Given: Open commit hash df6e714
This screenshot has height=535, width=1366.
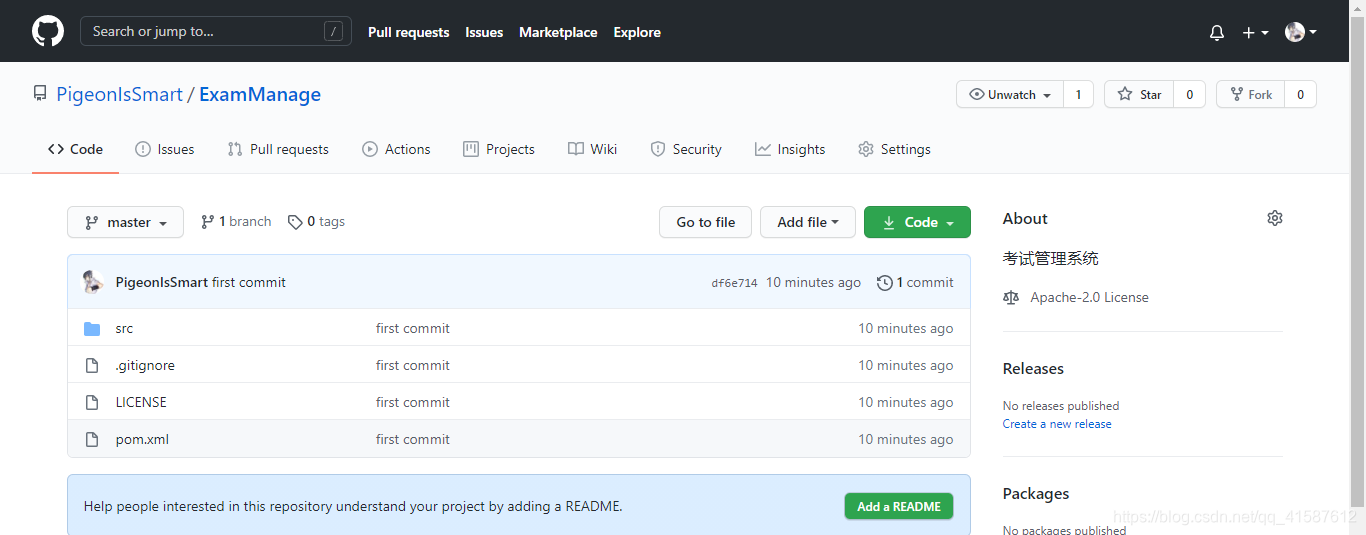Looking at the screenshot, I should click(x=734, y=283).
